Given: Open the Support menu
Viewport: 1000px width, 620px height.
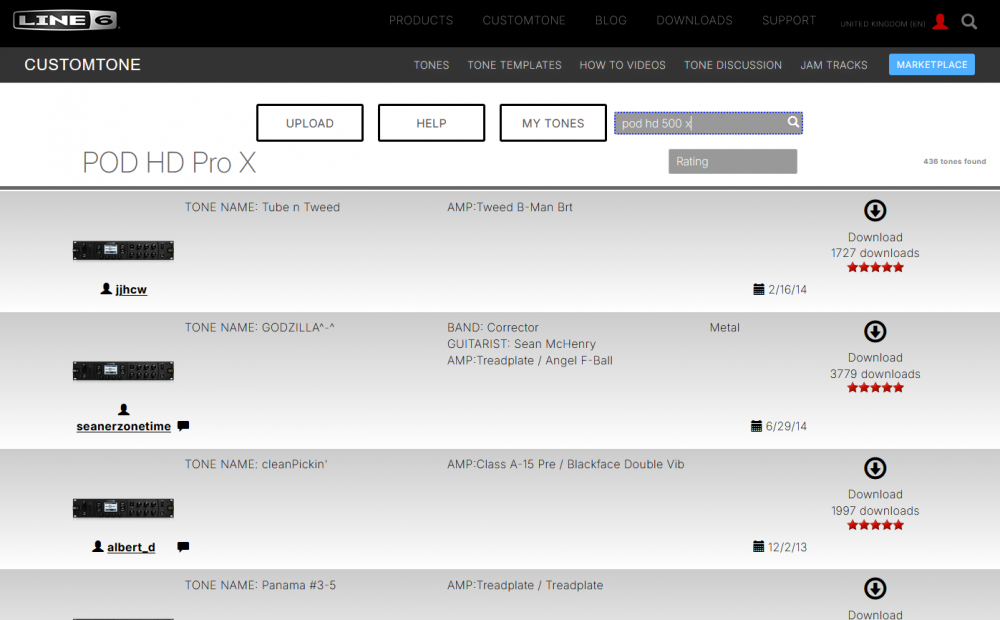Looking at the screenshot, I should tap(788, 20).
